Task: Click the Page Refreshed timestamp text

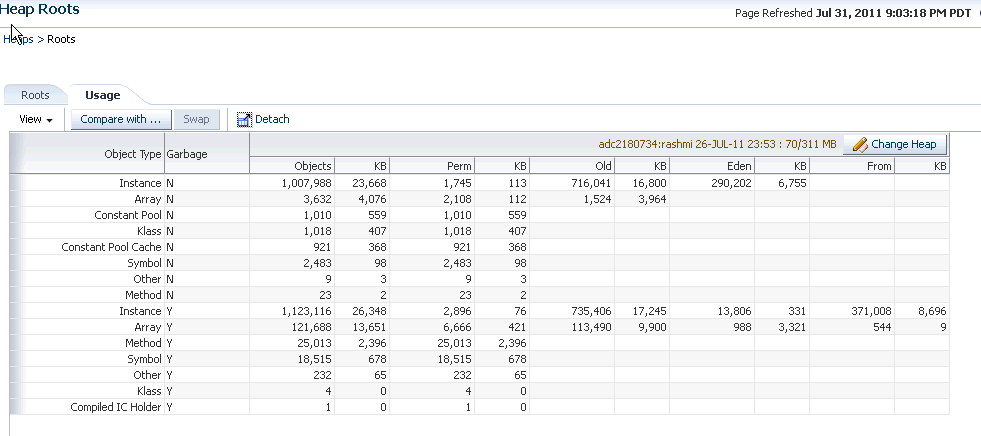Action: click(x=853, y=13)
